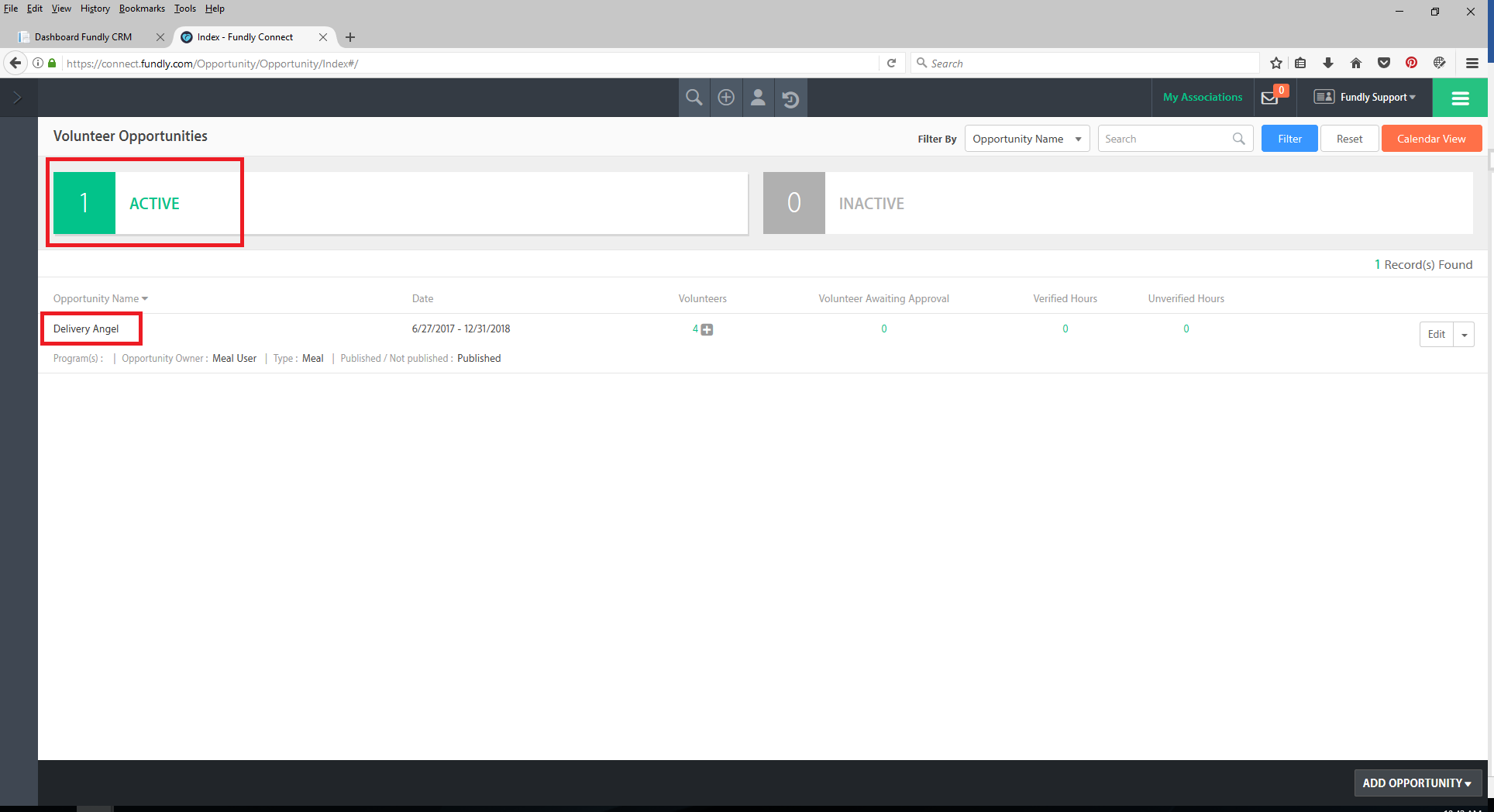Open My Associations link

pos(1203,98)
